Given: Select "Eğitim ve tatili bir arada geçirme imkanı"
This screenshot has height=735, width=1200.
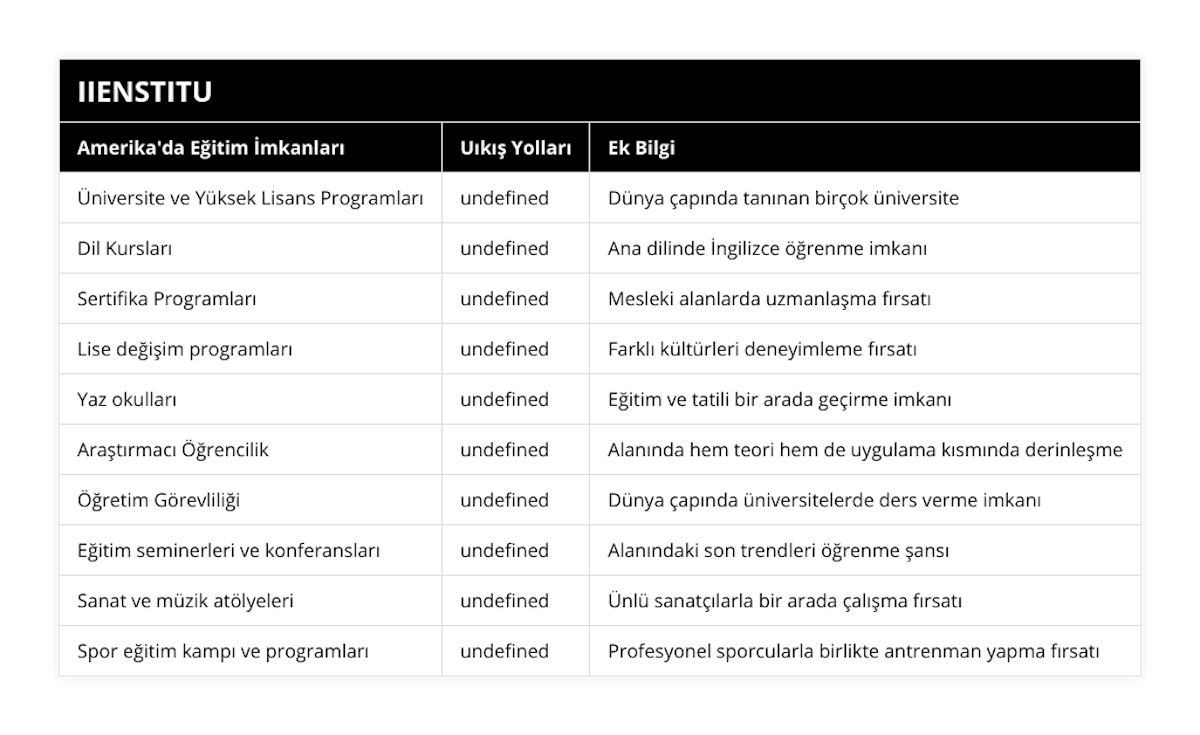Looking at the screenshot, I should point(779,399).
